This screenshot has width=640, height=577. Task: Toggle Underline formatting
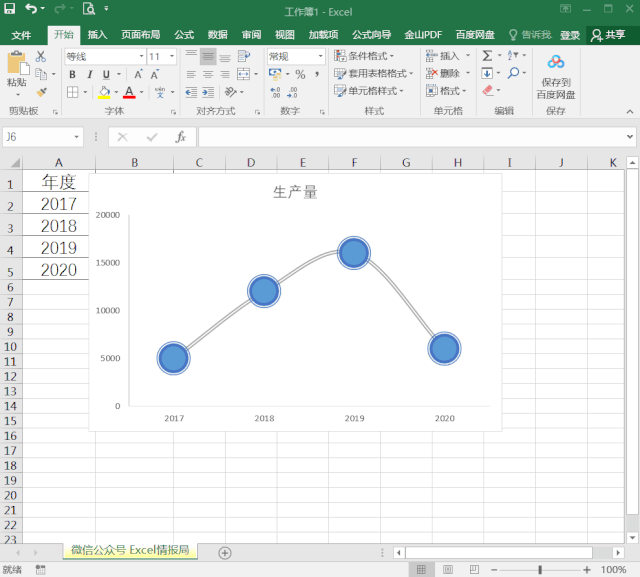point(106,74)
